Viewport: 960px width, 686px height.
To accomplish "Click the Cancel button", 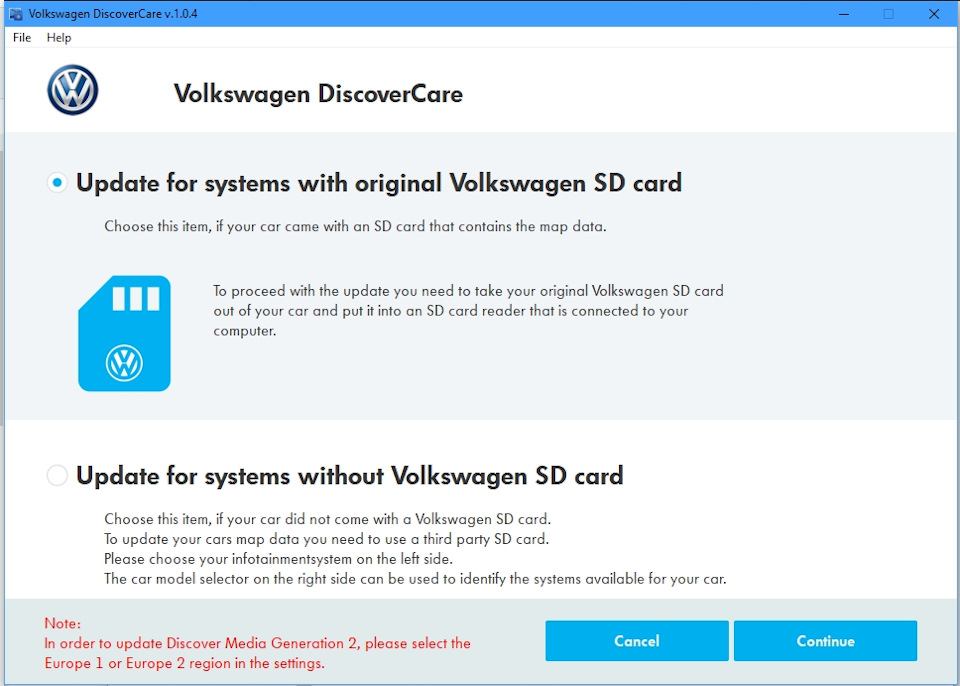I will pos(637,641).
